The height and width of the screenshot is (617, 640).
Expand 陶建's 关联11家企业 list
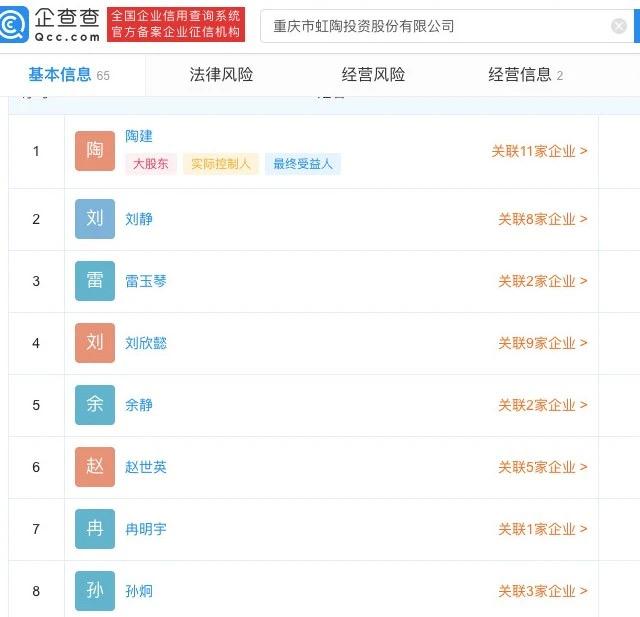[539, 151]
